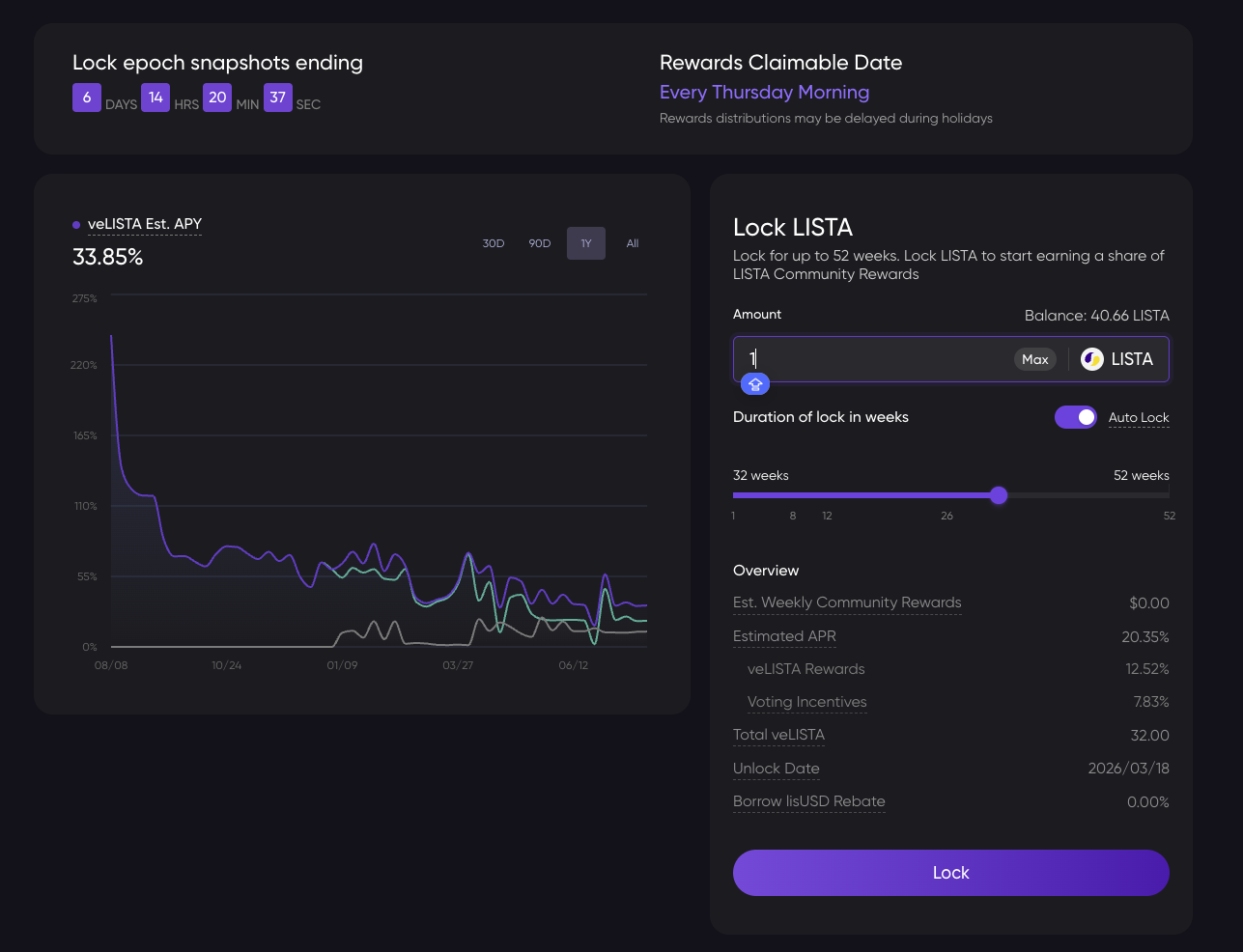Switch chart to 90D range
The image size is (1243, 952).
(540, 243)
